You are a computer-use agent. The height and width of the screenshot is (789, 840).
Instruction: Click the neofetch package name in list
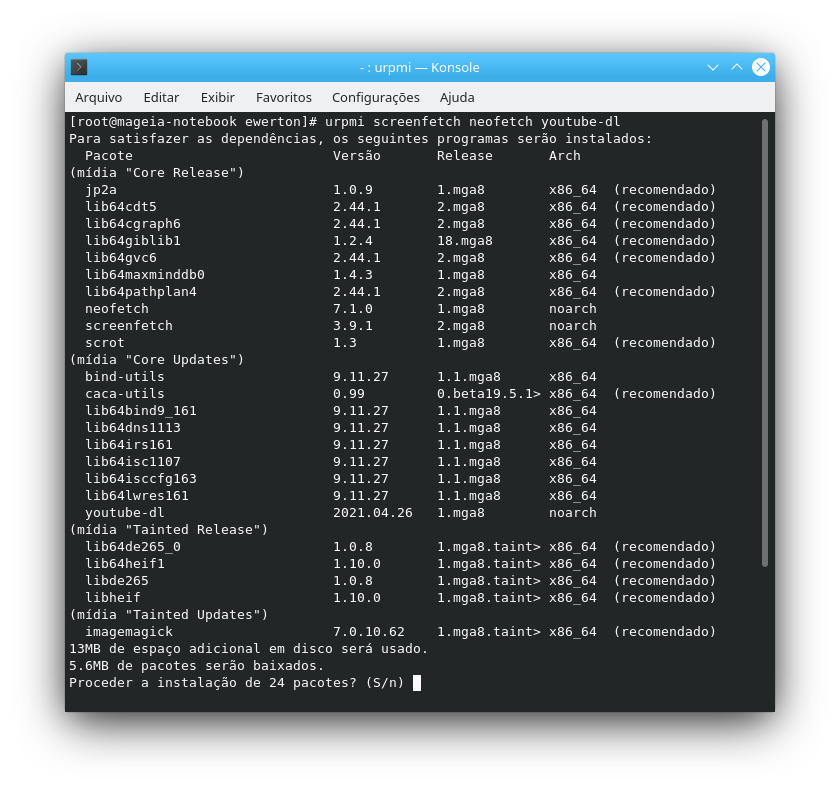click(117, 309)
